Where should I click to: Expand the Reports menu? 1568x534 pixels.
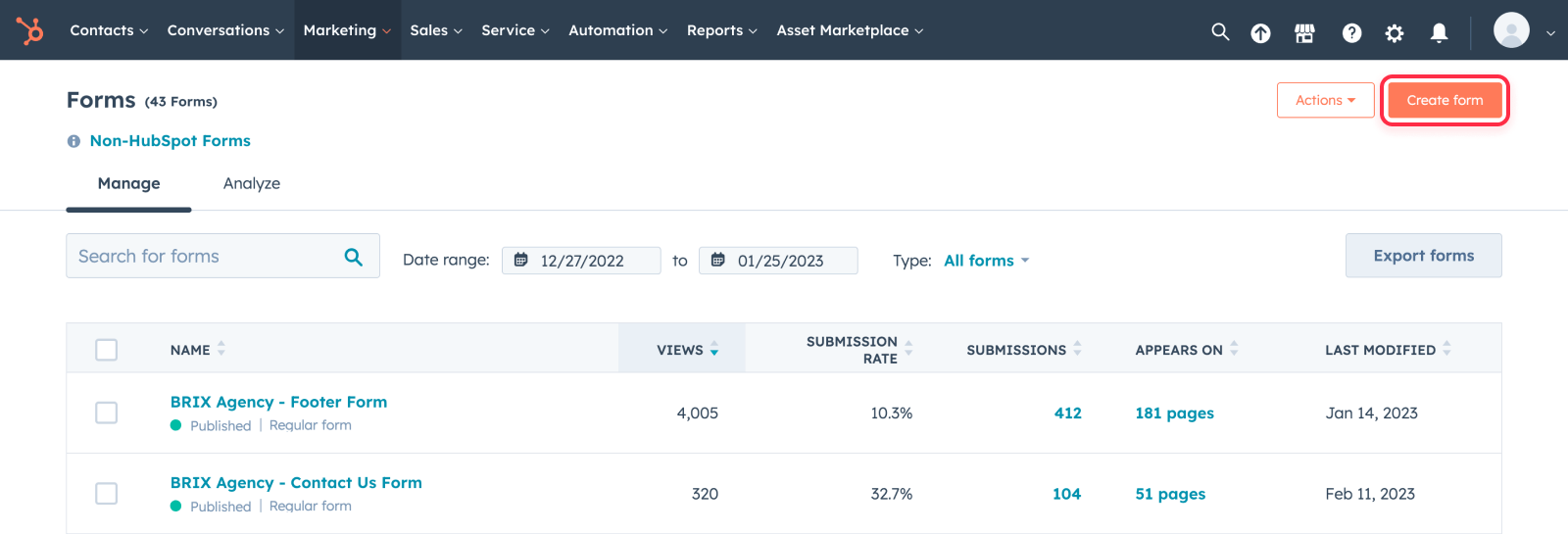click(722, 30)
